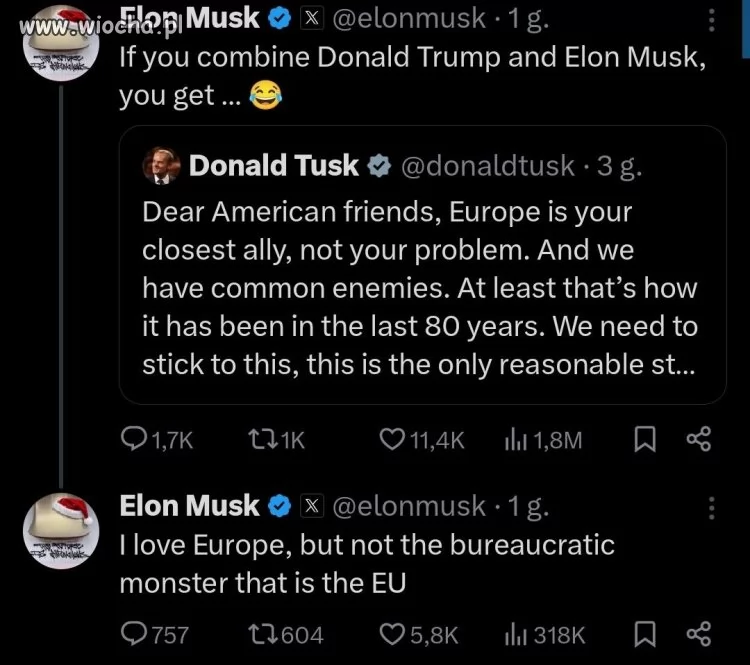Screen dimensions: 750x665
Task: Open more options on the second tweet
Action: click(x=711, y=508)
